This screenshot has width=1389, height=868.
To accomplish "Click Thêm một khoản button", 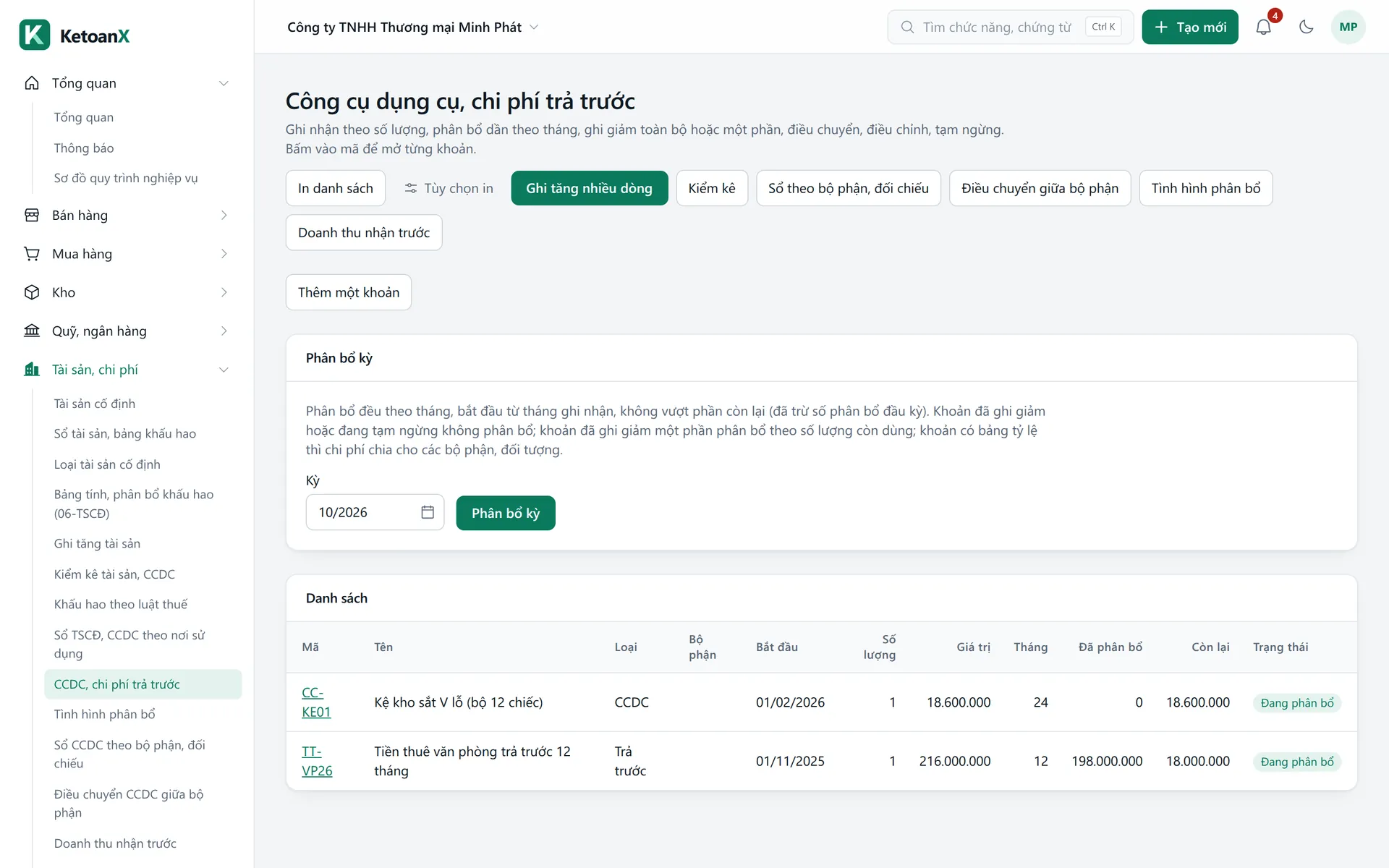I will click(349, 292).
